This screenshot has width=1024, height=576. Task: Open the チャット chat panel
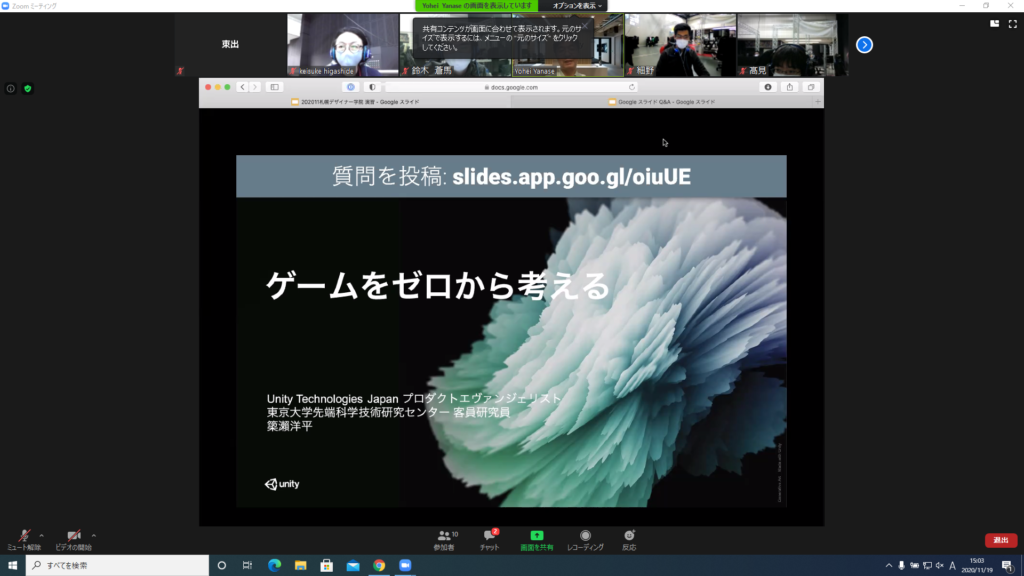tap(490, 540)
